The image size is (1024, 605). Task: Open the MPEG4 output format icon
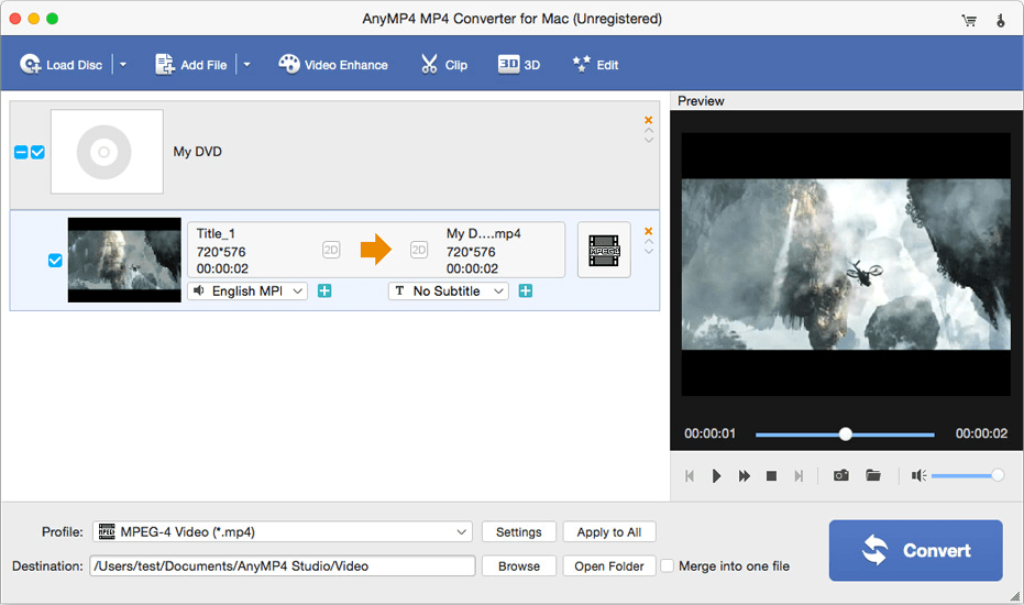click(604, 250)
